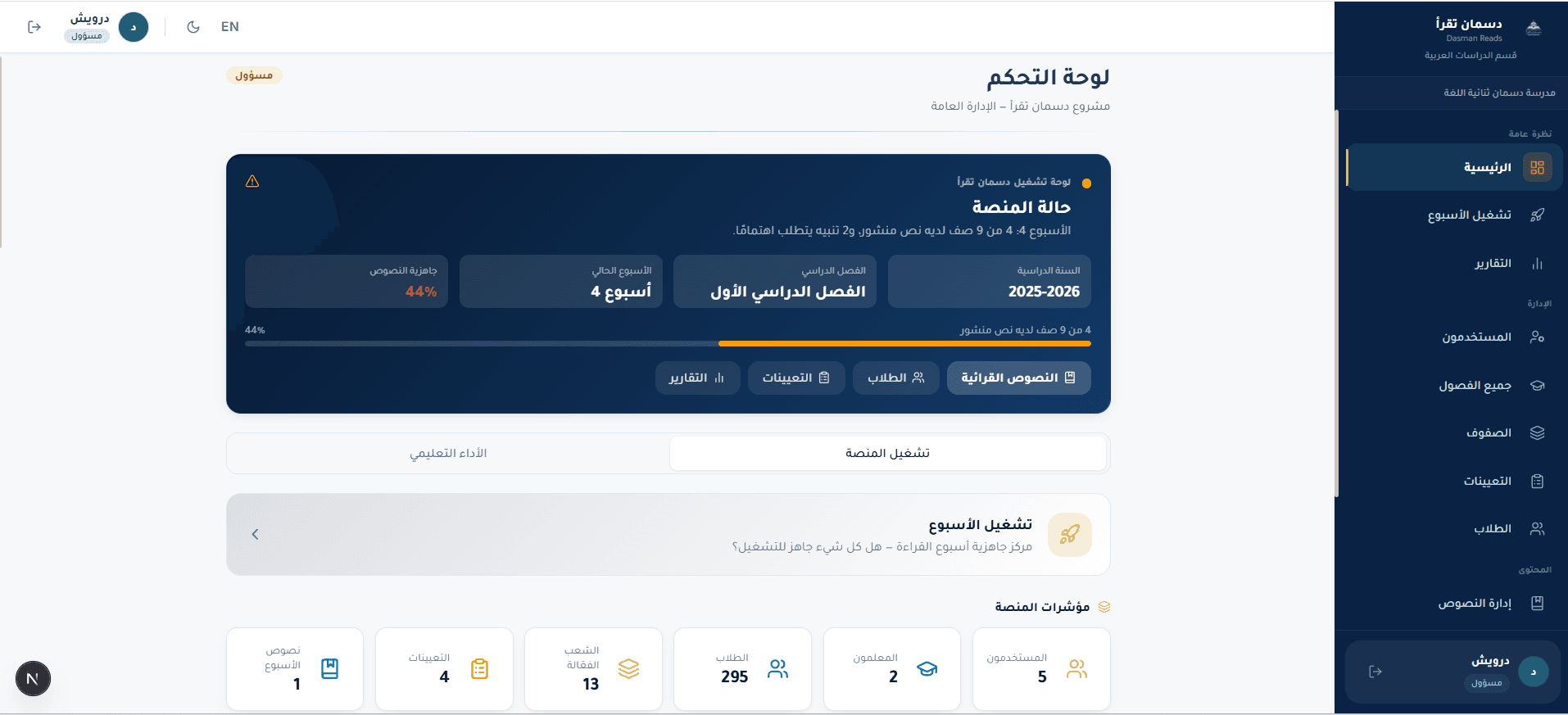Switch to تشغيل المنصة tab
This screenshot has width=1568, height=715.
(x=887, y=453)
